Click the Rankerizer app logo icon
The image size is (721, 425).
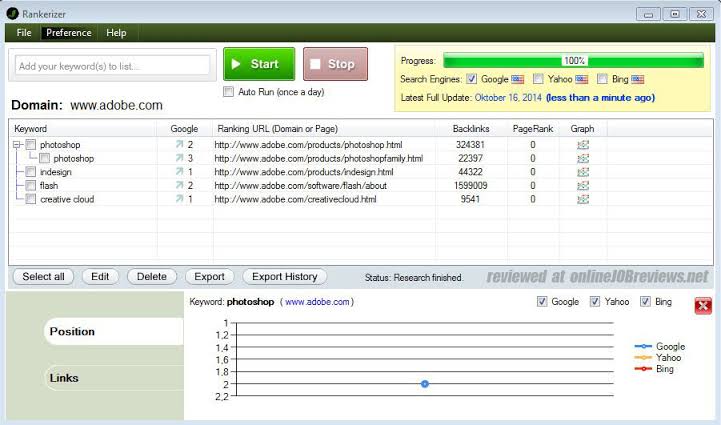tap(12, 14)
